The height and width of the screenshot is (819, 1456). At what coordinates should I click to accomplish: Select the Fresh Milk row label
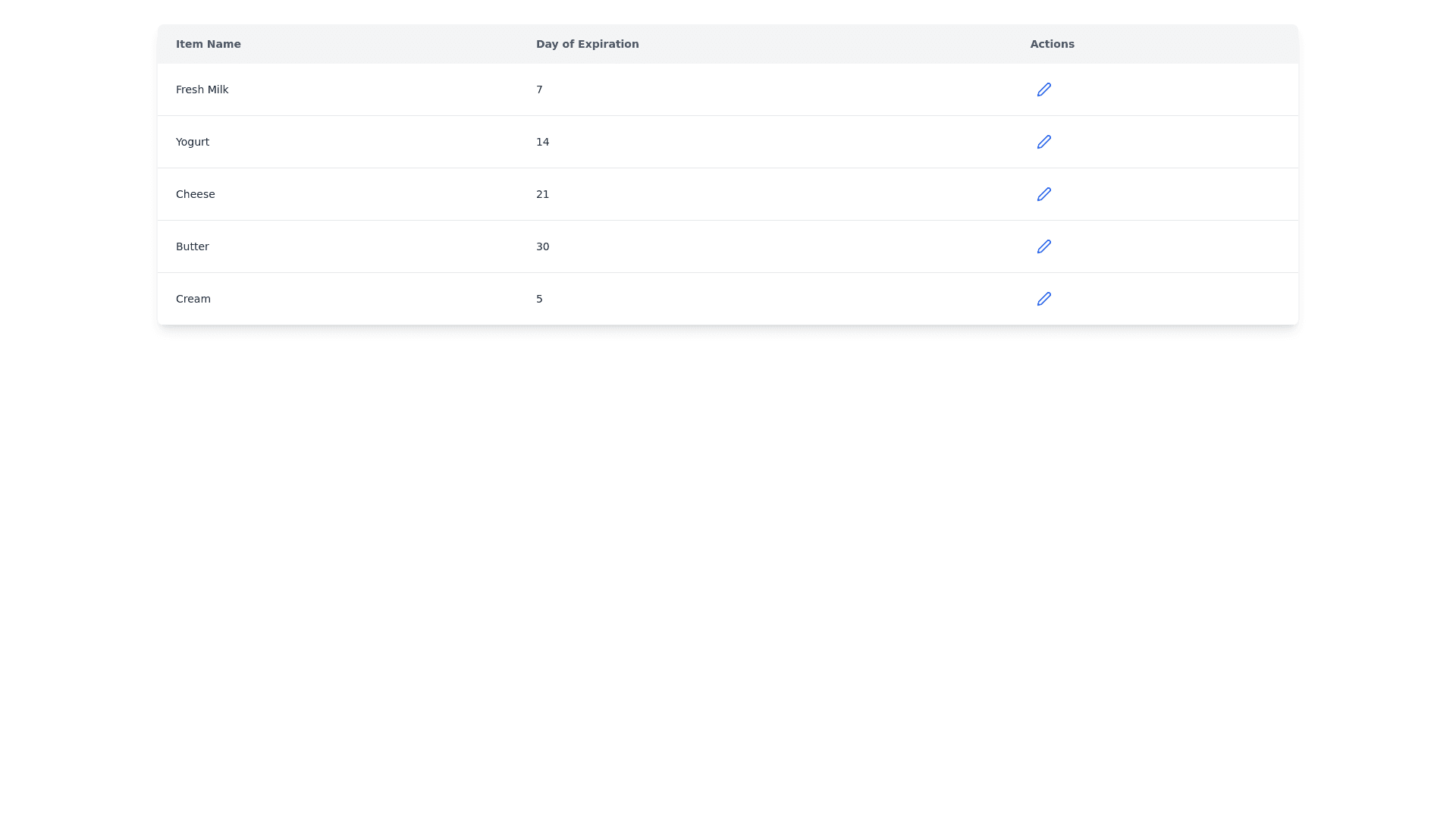coord(202,89)
